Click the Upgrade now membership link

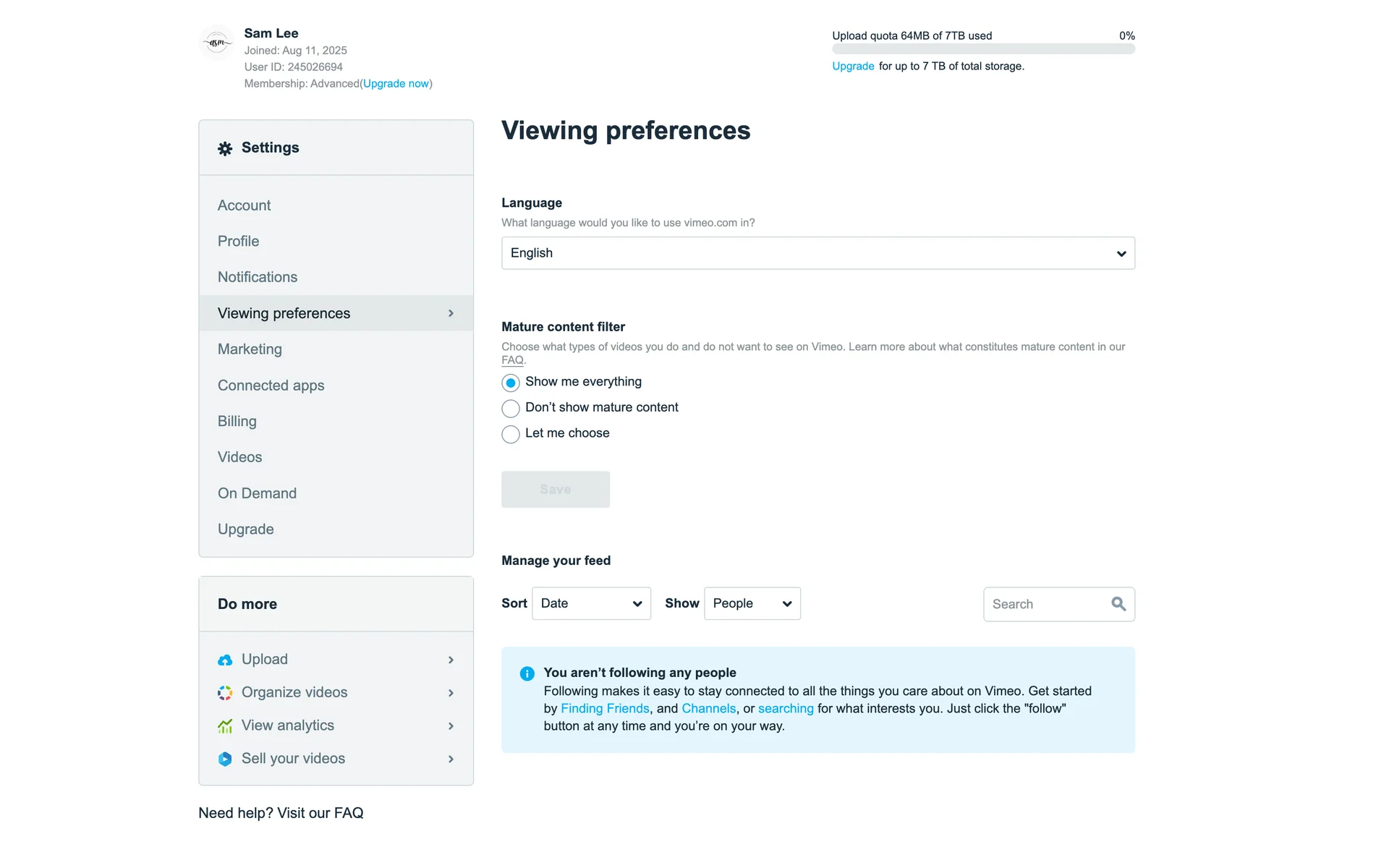click(396, 84)
